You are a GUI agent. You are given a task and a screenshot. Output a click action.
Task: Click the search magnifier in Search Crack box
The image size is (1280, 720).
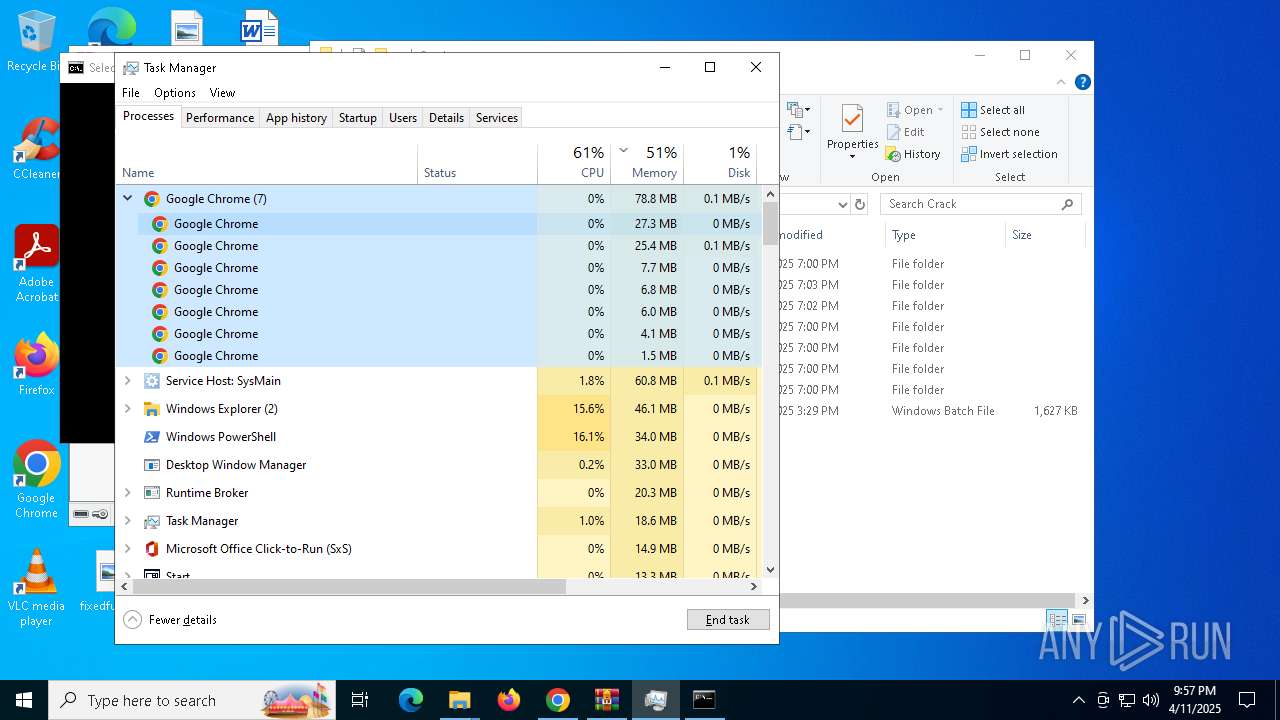(x=1067, y=204)
